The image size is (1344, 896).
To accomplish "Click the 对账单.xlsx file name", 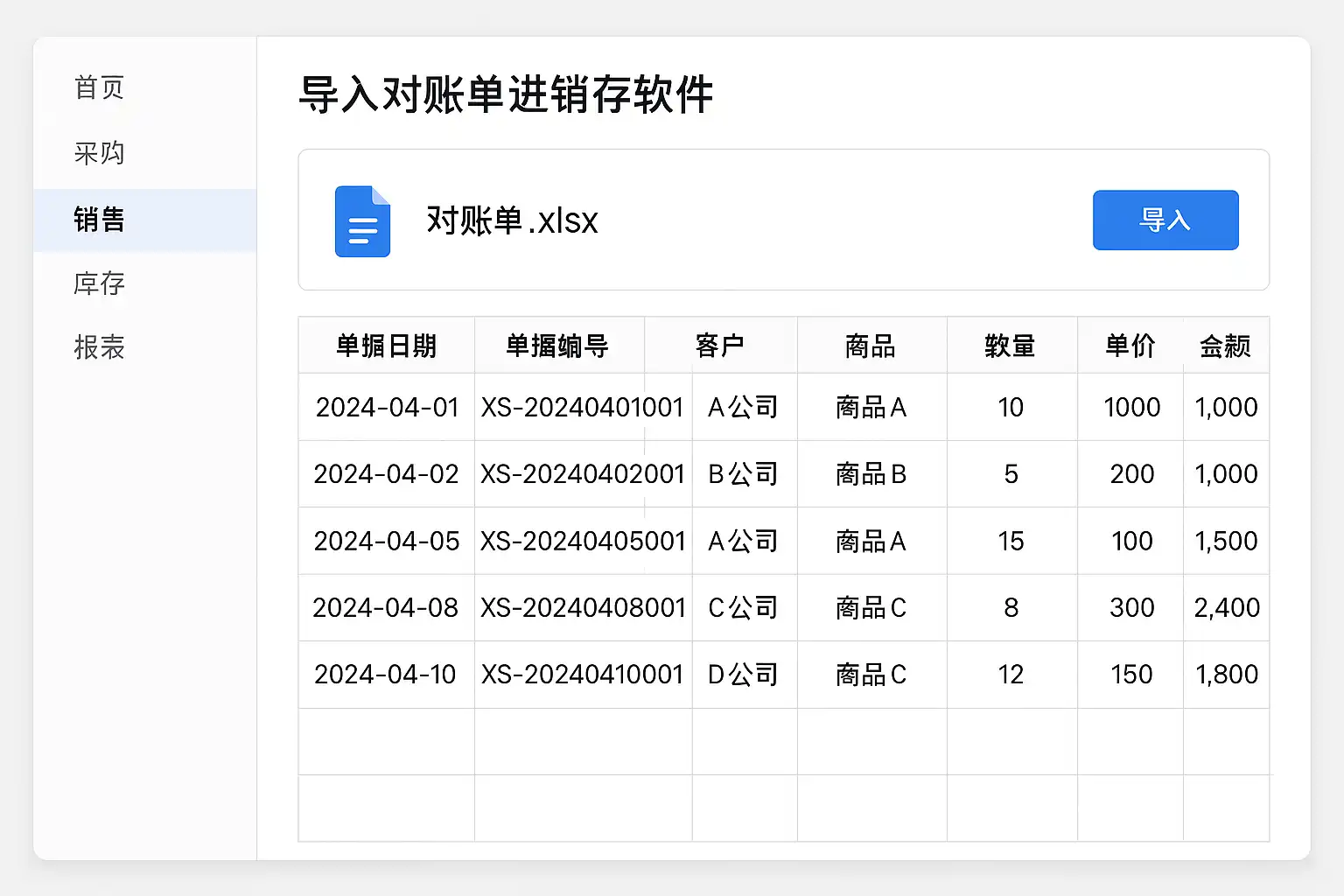I will 512,220.
